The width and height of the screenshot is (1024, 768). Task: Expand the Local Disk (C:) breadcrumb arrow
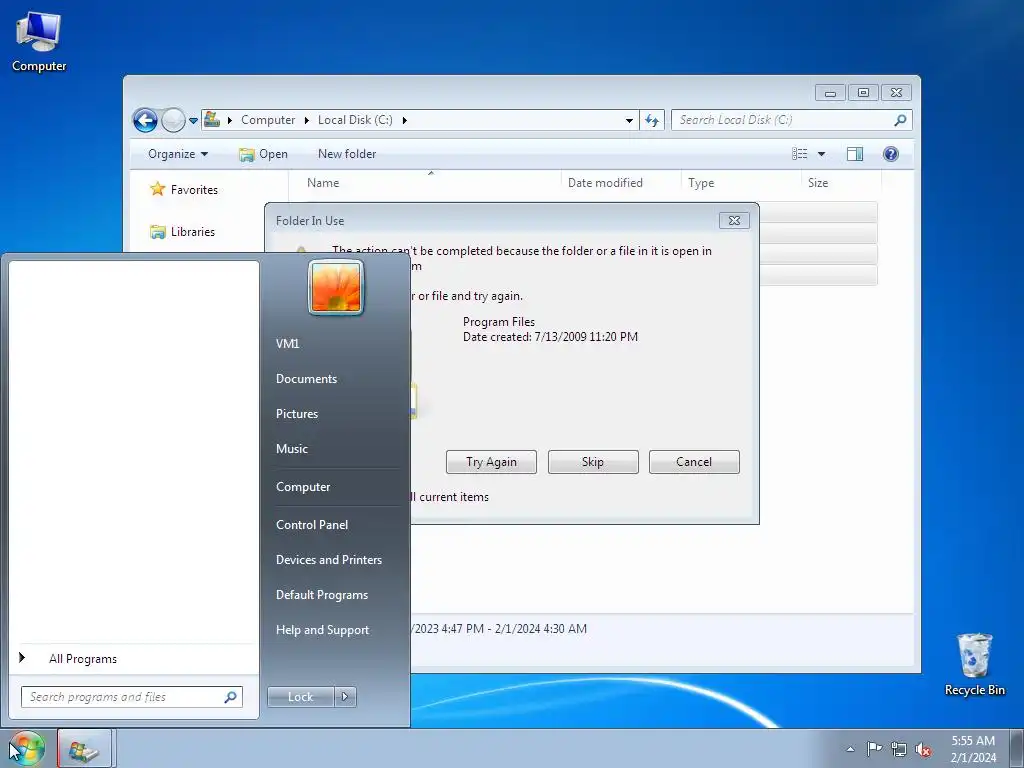coord(404,120)
